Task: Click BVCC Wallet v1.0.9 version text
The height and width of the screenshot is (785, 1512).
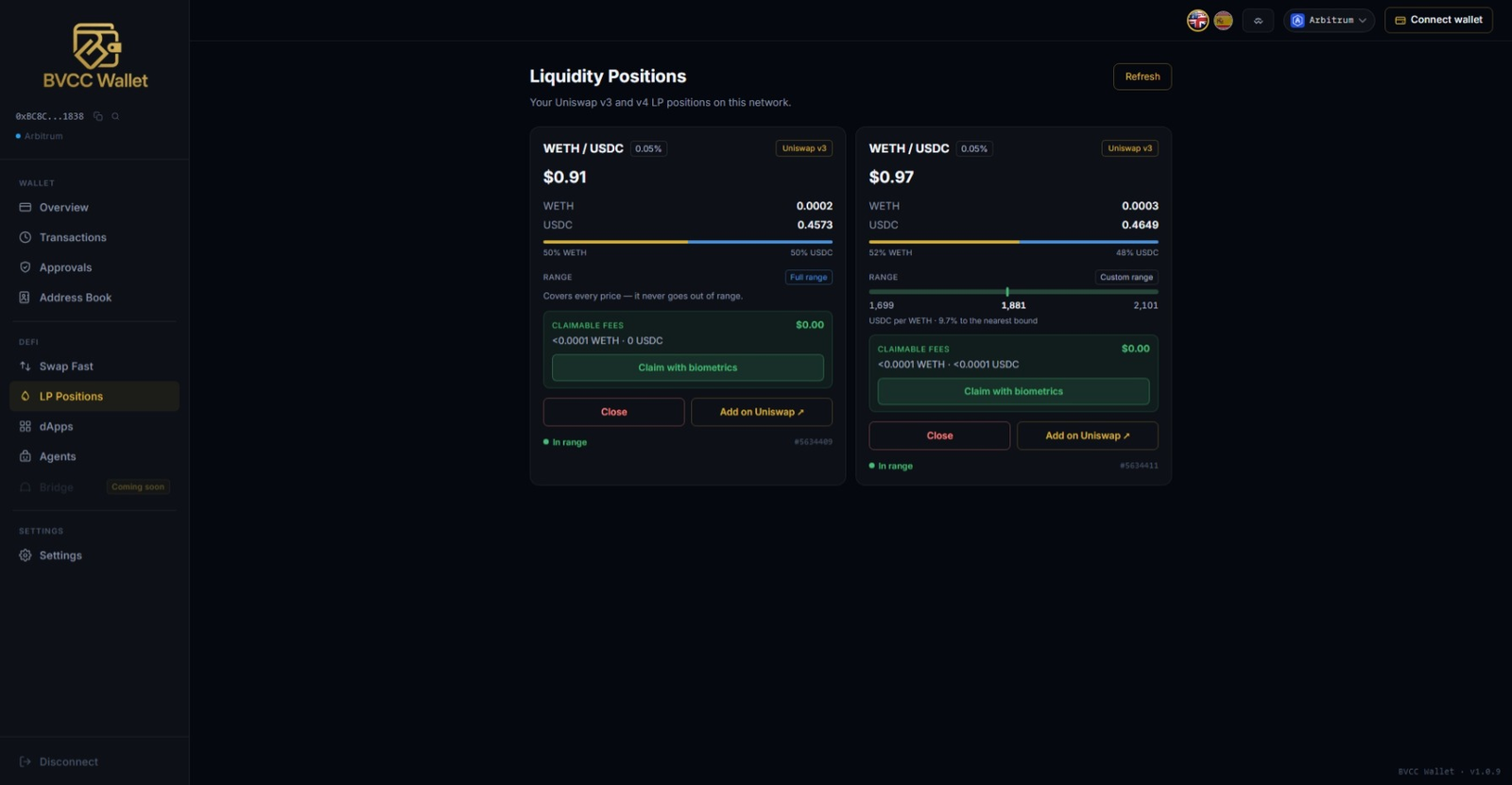Action: point(1449,772)
